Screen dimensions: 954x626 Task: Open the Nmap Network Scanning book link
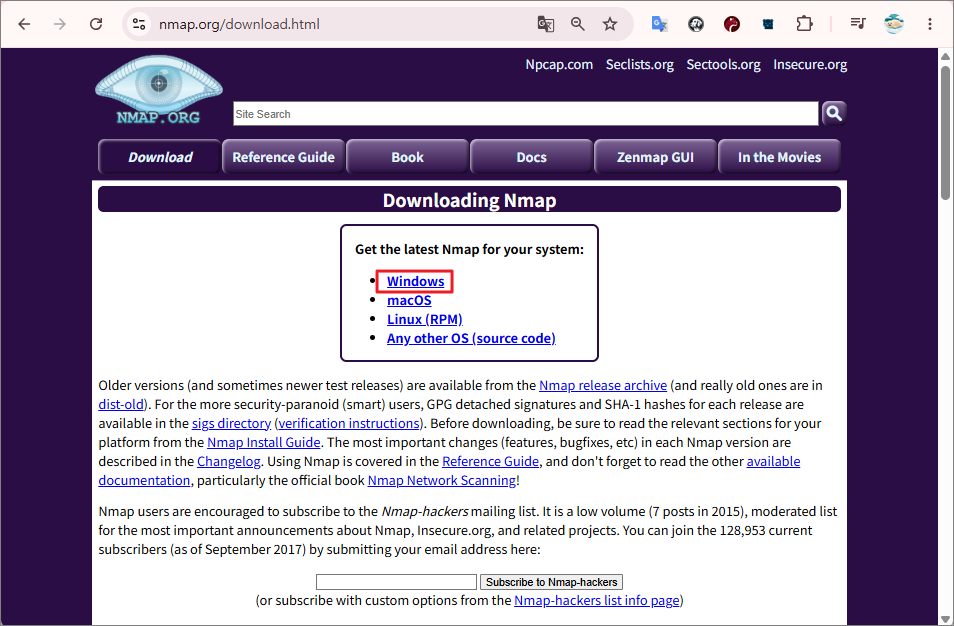point(442,481)
